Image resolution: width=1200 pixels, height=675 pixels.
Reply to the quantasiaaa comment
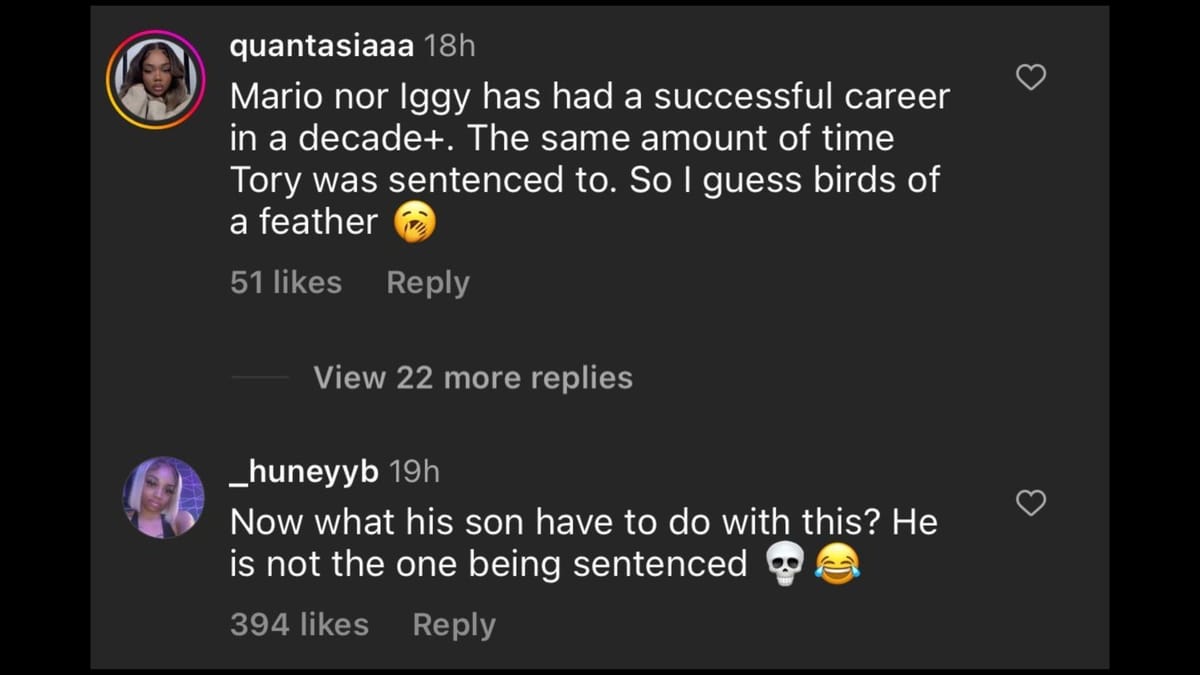pos(427,283)
